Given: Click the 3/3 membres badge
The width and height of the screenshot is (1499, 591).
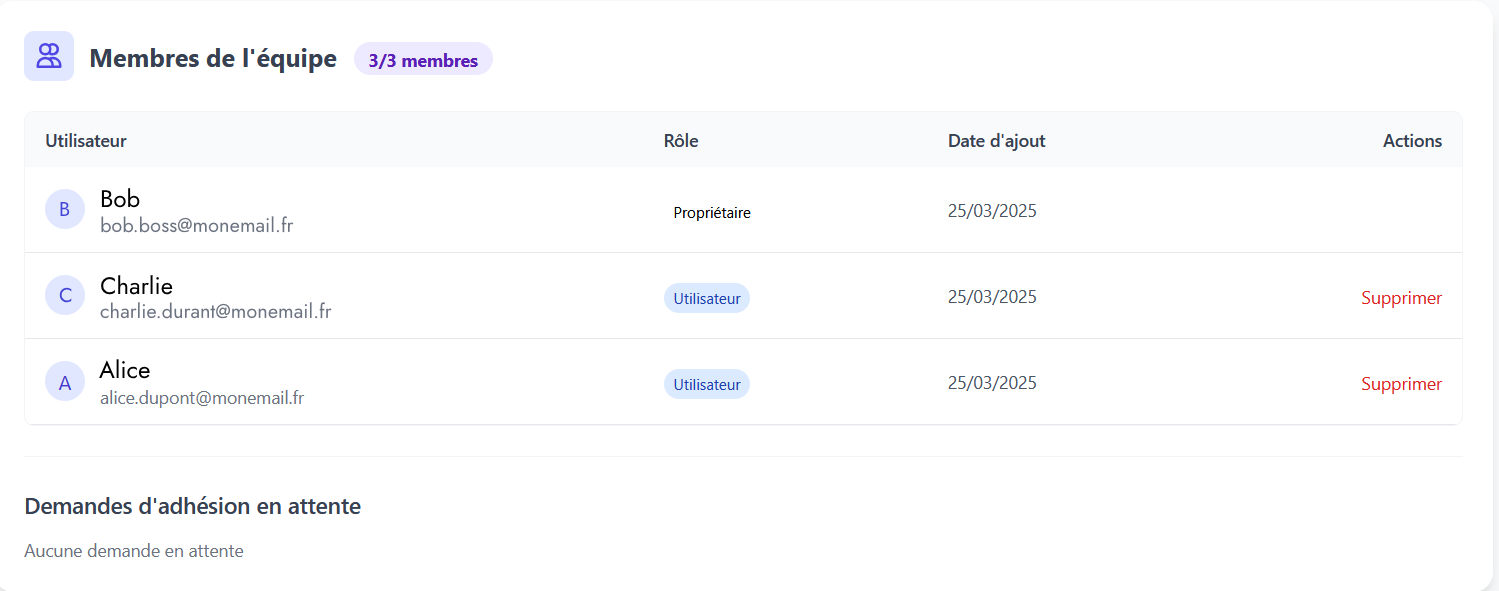Looking at the screenshot, I should coord(423,60).
